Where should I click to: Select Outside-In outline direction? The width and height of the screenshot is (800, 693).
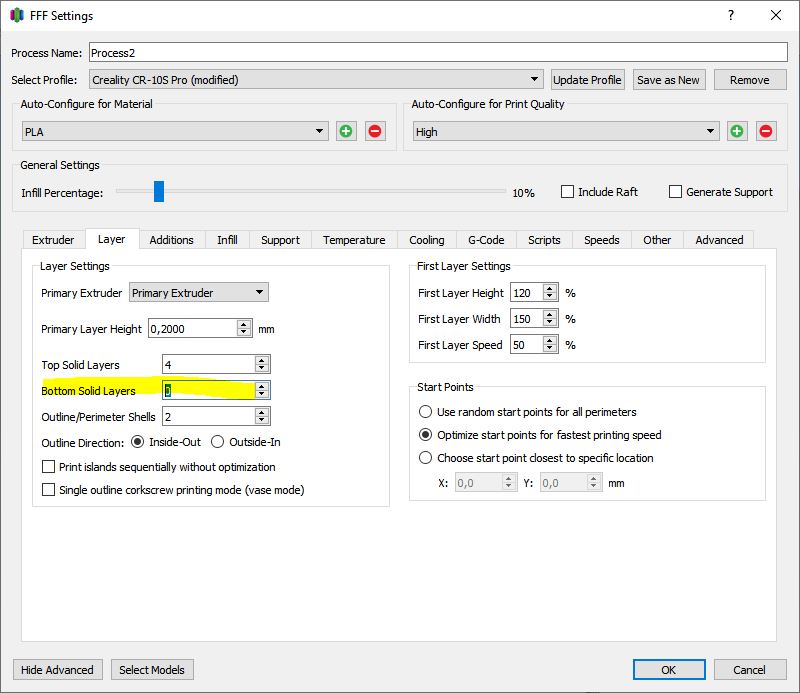(x=217, y=442)
